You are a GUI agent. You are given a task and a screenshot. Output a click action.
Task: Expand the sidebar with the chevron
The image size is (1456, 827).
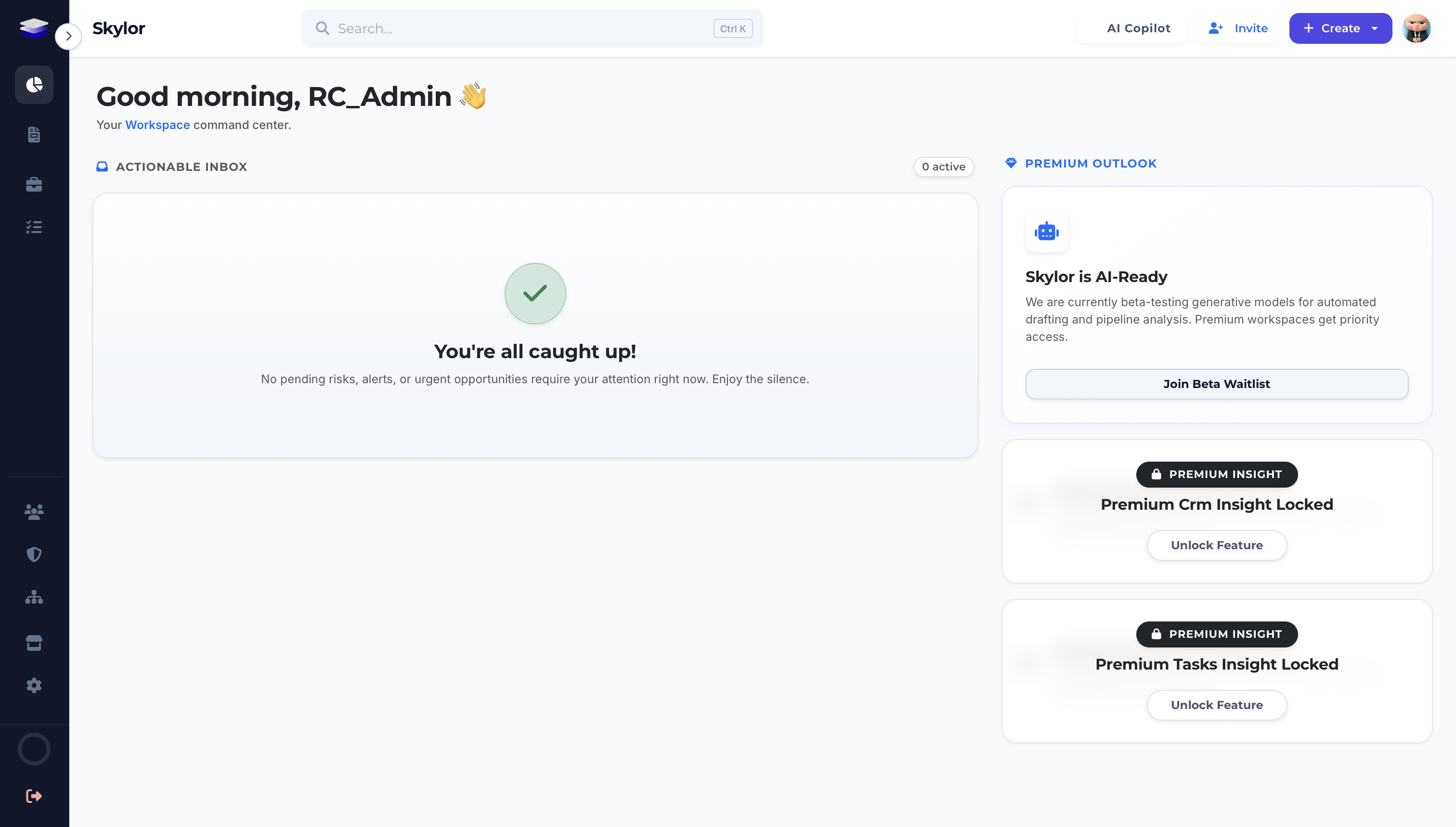68,37
